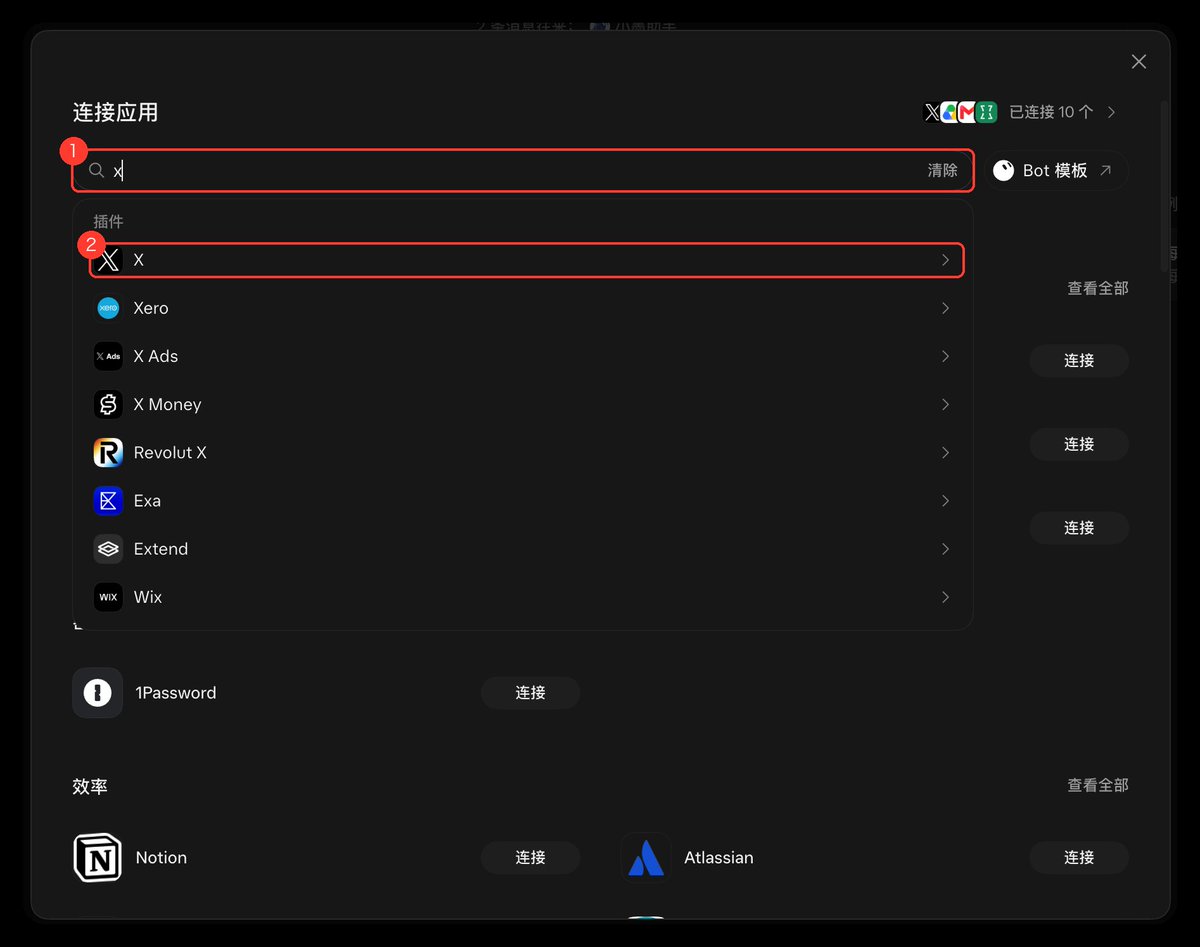This screenshot has height=947, width=1200.
Task: Open Bot 模板 templates
Action: tap(1056, 171)
